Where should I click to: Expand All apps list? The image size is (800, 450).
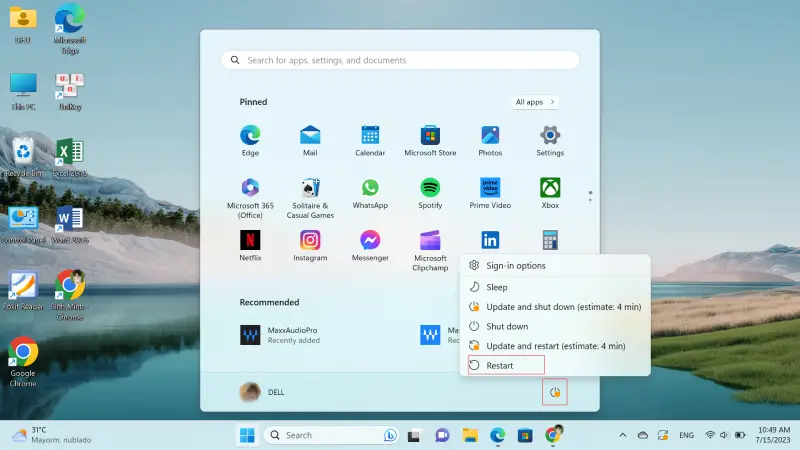pos(534,102)
